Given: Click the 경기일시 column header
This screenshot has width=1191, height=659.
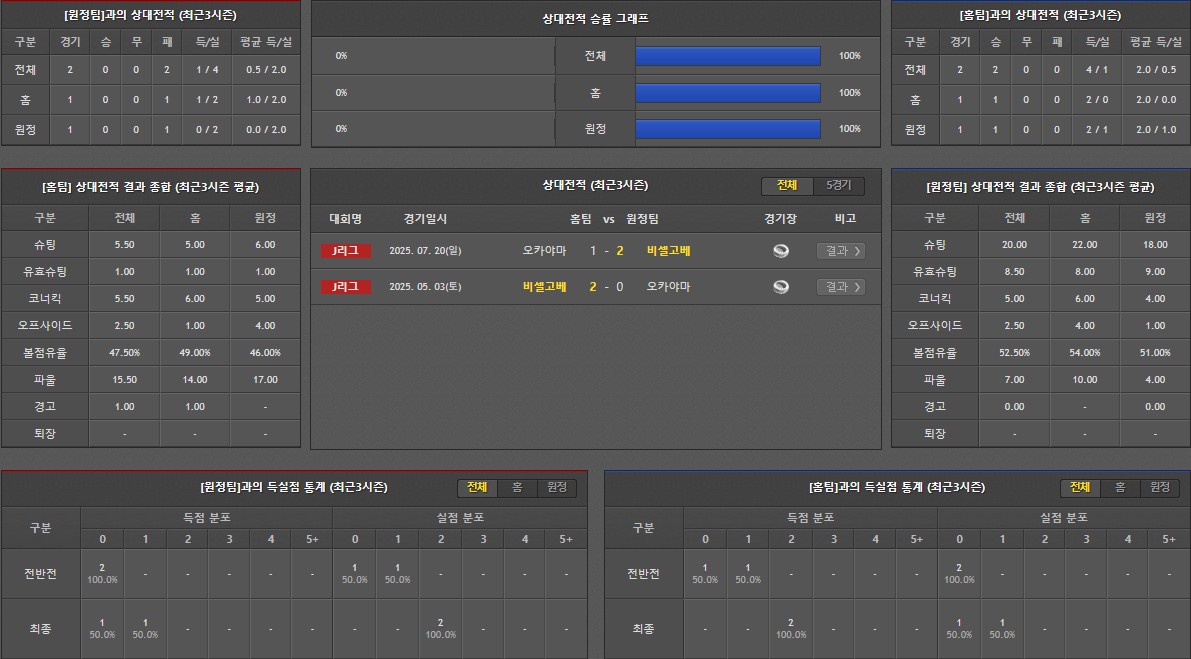Looking at the screenshot, I should tap(426, 219).
